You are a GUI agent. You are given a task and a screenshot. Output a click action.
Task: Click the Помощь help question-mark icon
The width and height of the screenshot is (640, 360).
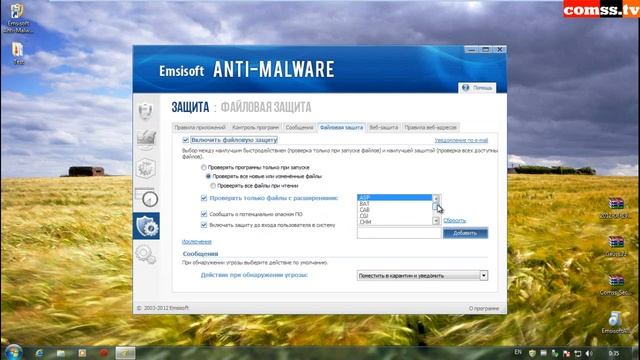pos(465,88)
